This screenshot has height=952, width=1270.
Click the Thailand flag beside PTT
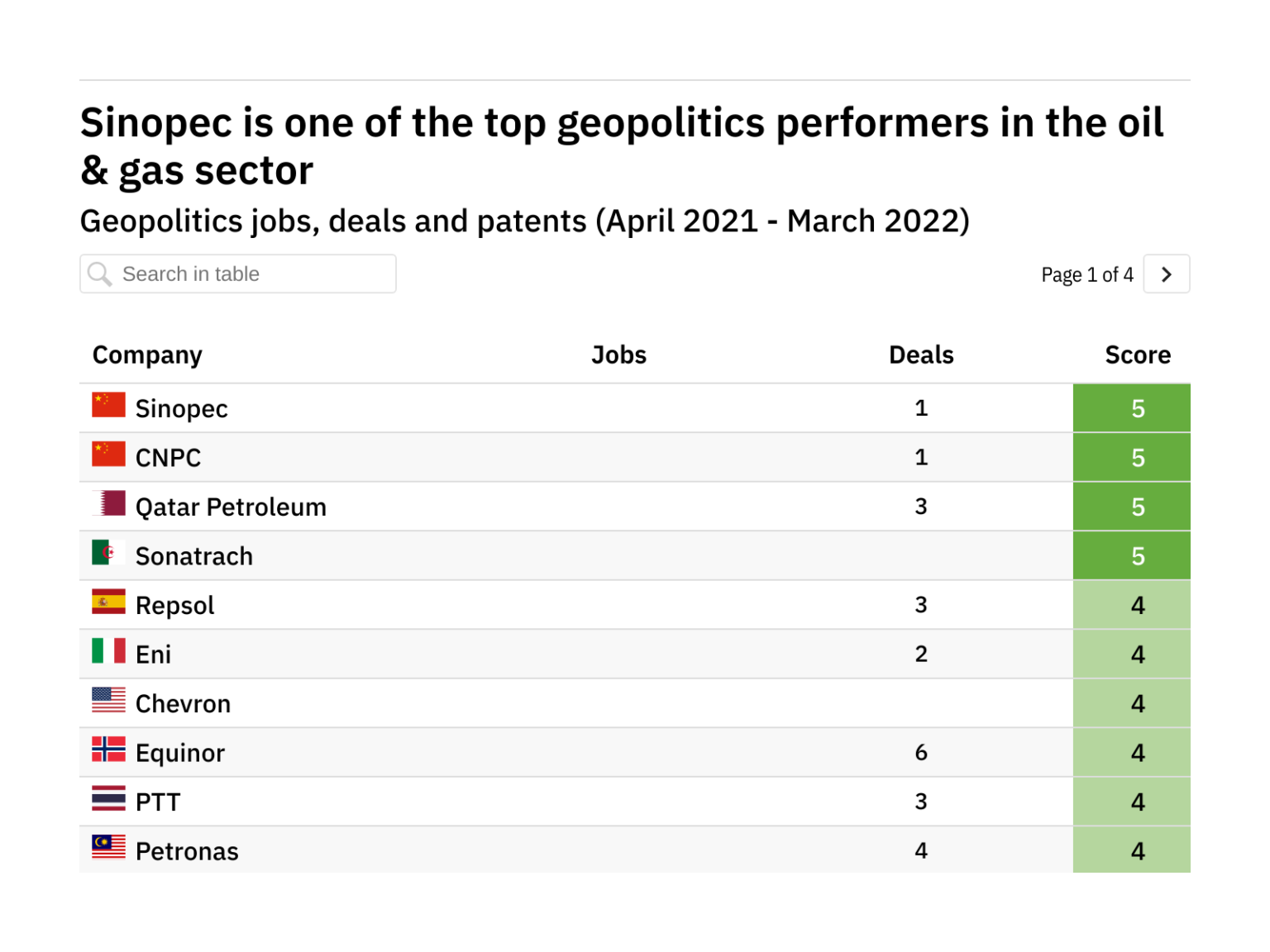coord(108,798)
